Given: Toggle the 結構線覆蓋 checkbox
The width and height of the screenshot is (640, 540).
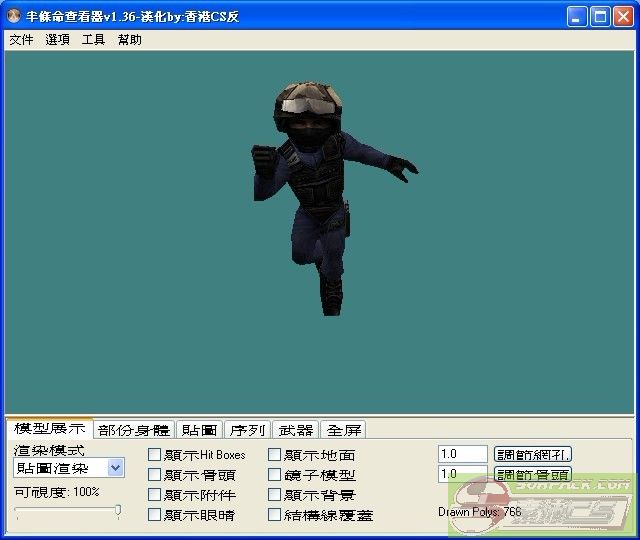Looking at the screenshot, I should [275, 515].
